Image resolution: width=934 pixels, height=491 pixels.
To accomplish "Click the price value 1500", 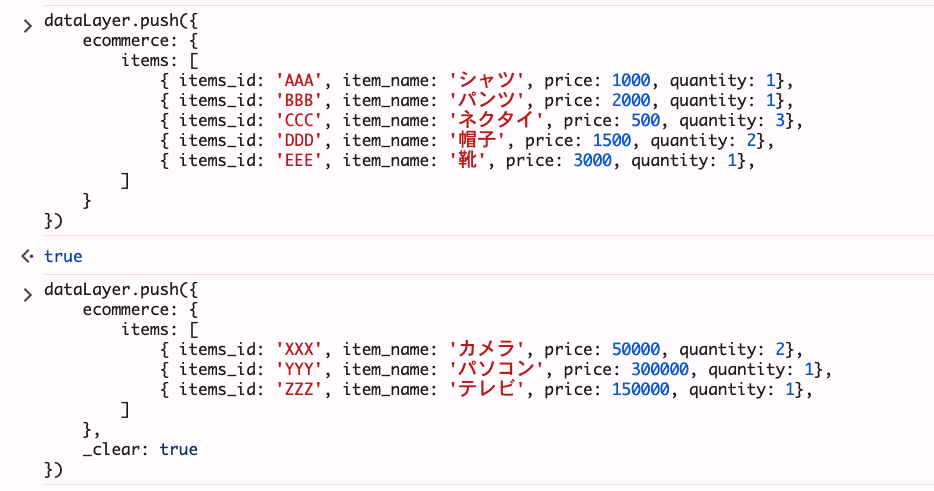I will point(612,141).
